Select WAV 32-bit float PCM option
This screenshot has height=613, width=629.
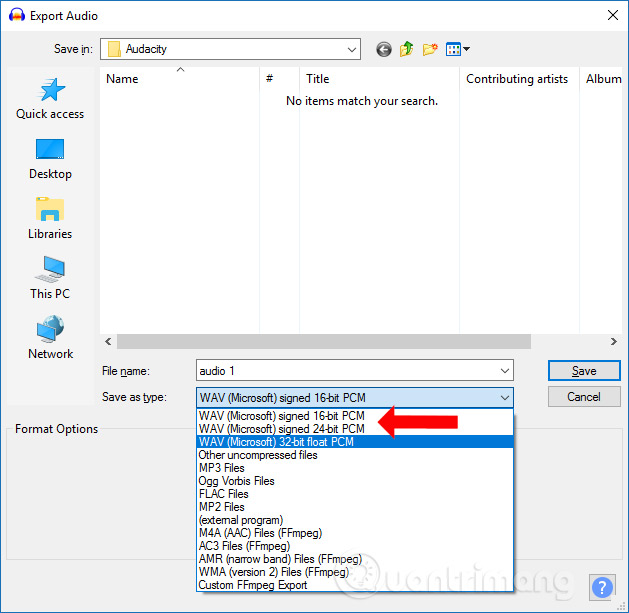click(355, 442)
